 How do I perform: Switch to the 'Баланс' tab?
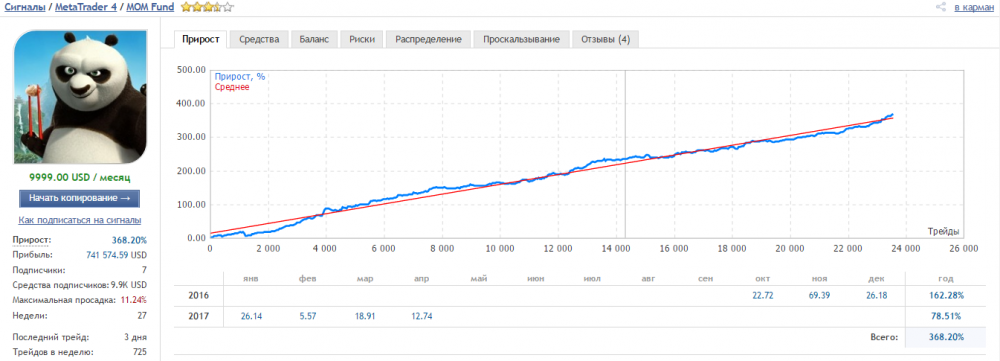314,39
